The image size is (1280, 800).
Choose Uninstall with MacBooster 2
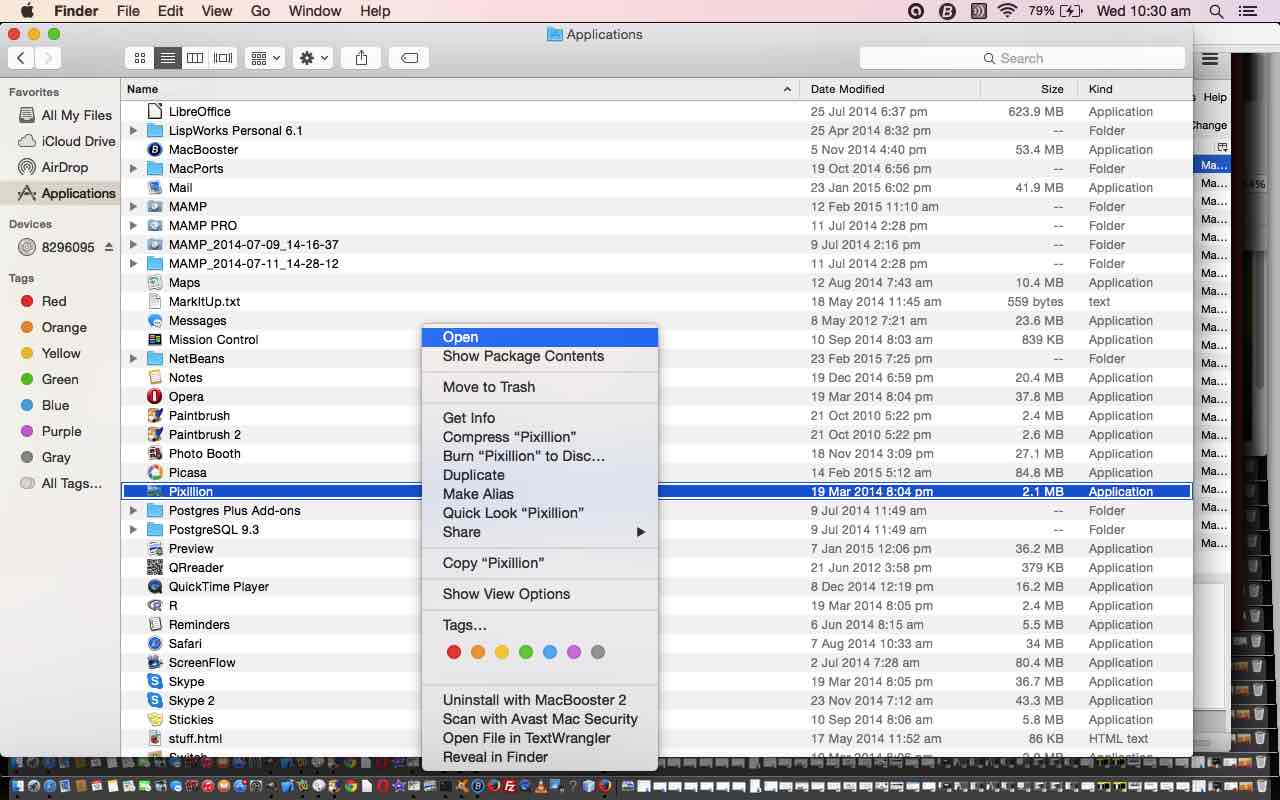539,700
